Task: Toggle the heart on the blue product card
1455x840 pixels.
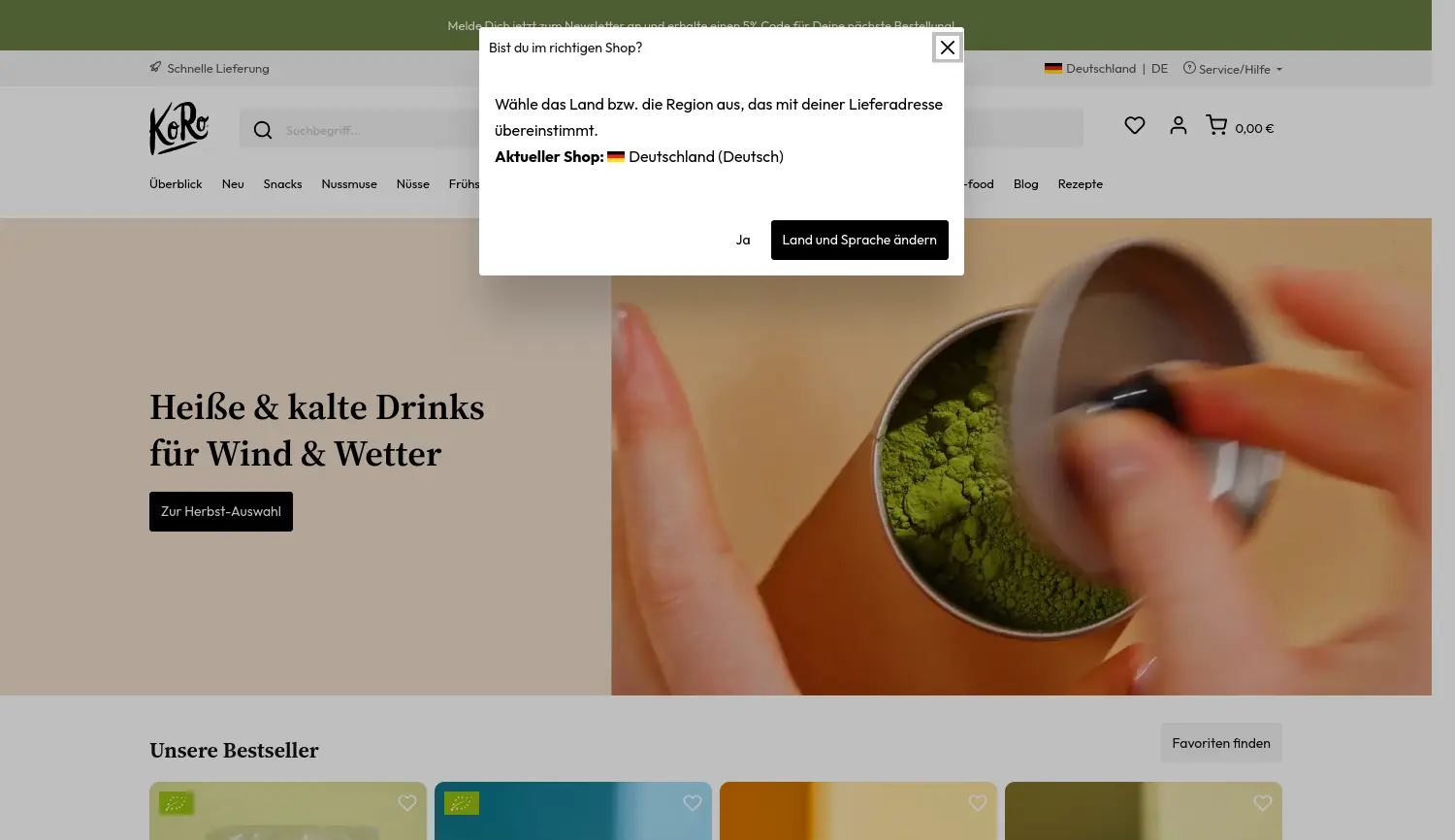Action: pos(692,803)
